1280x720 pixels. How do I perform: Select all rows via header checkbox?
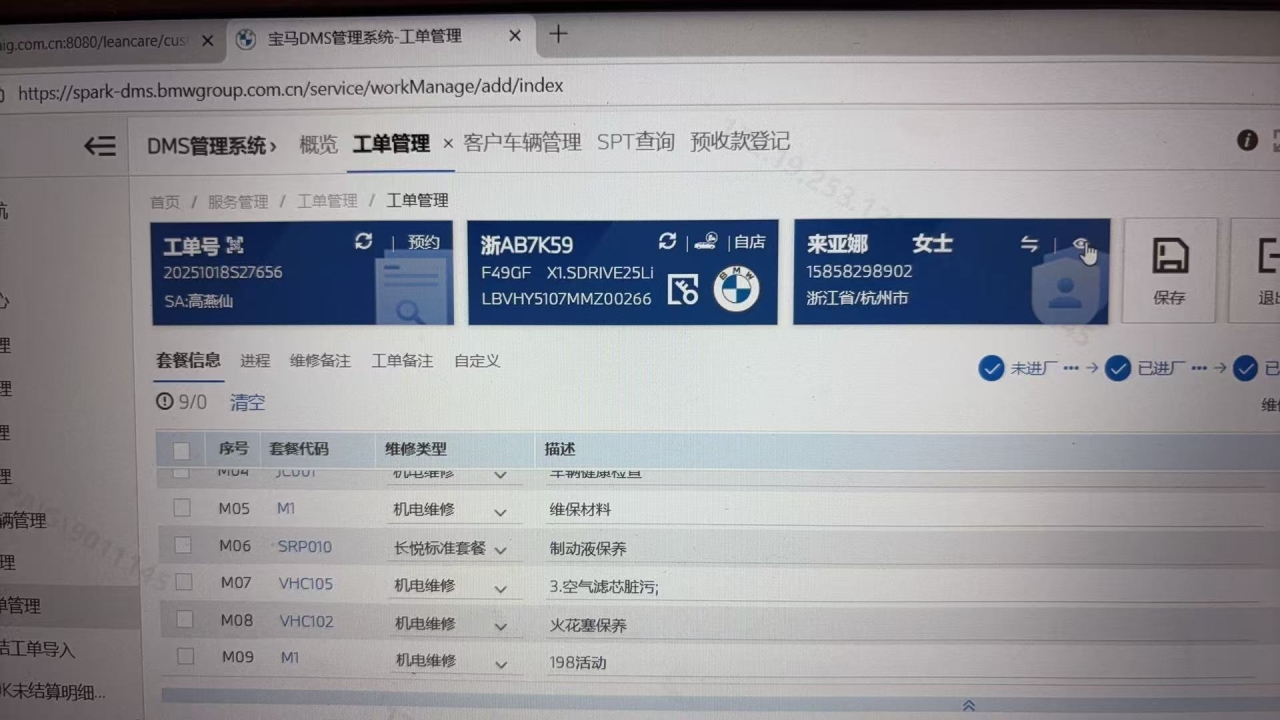click(181, 450)
